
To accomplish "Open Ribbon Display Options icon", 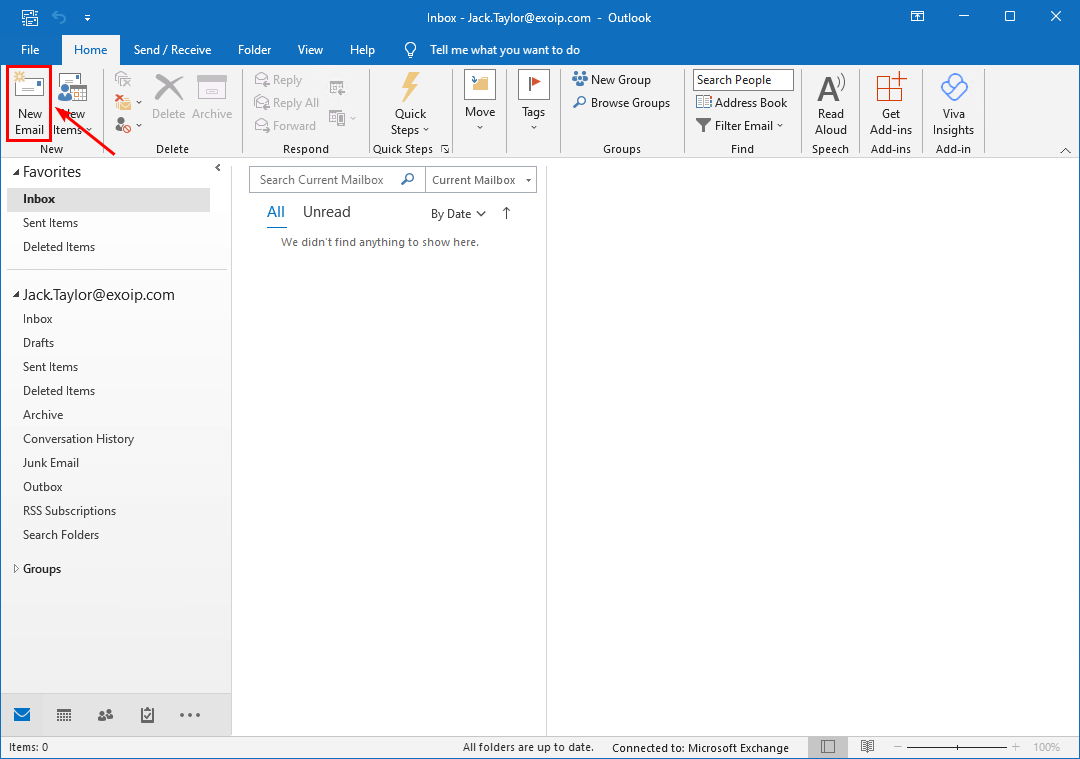I will [917, 17].
